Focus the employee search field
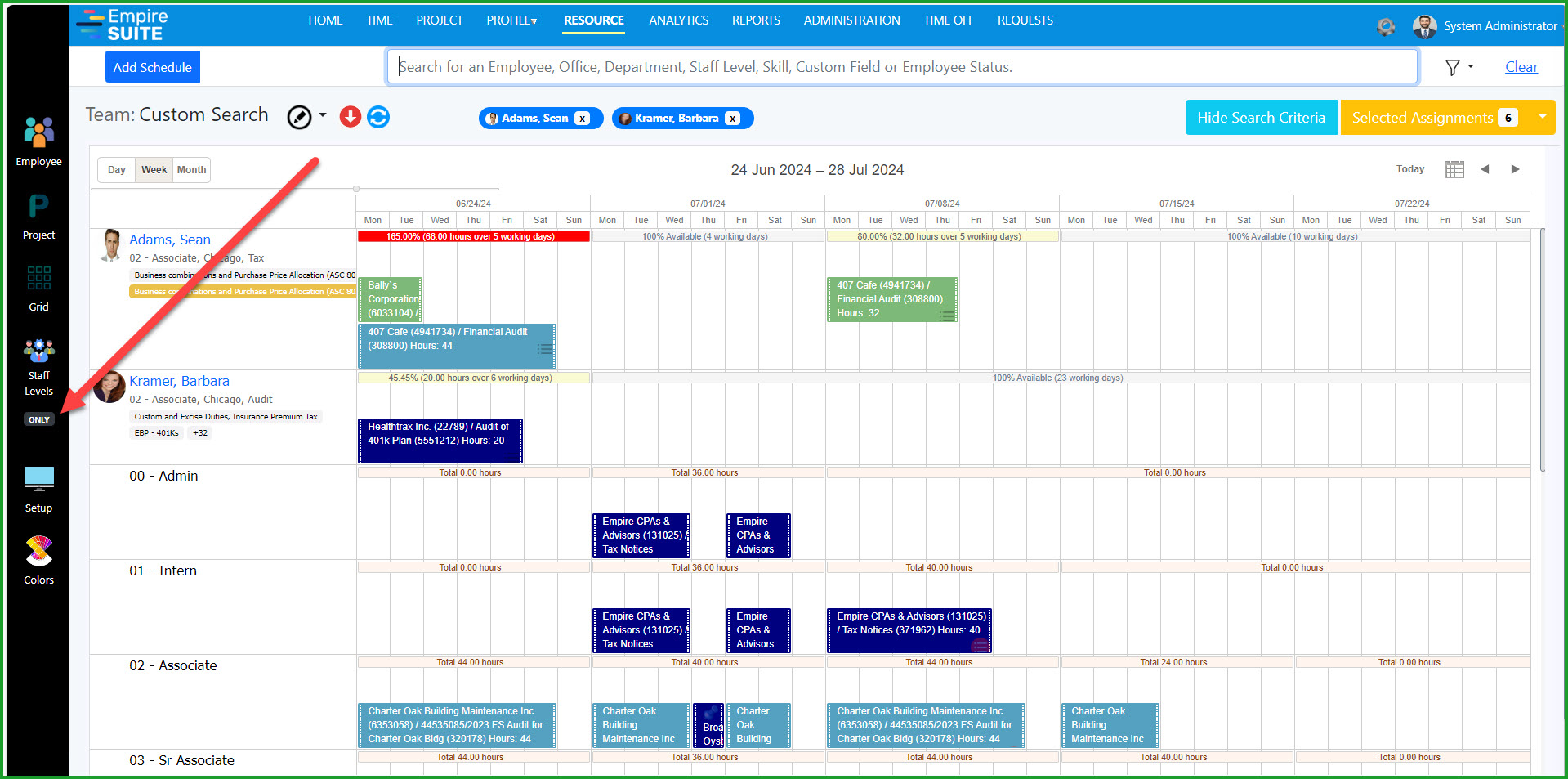 903,67
